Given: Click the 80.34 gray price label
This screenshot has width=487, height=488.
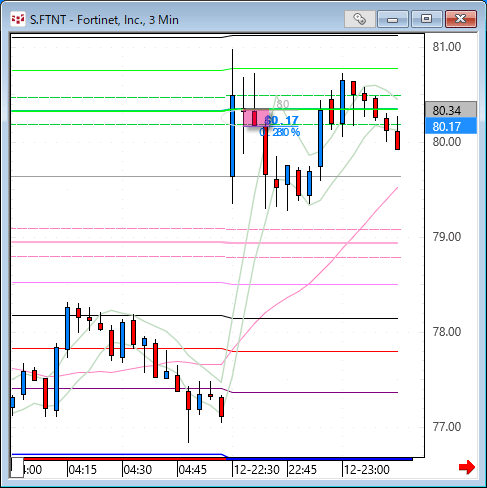Looking at the screenshot, I should coord(451,110).
